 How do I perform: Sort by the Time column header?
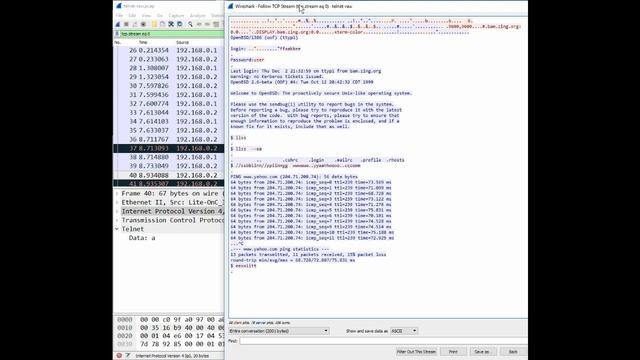point(143,42)
